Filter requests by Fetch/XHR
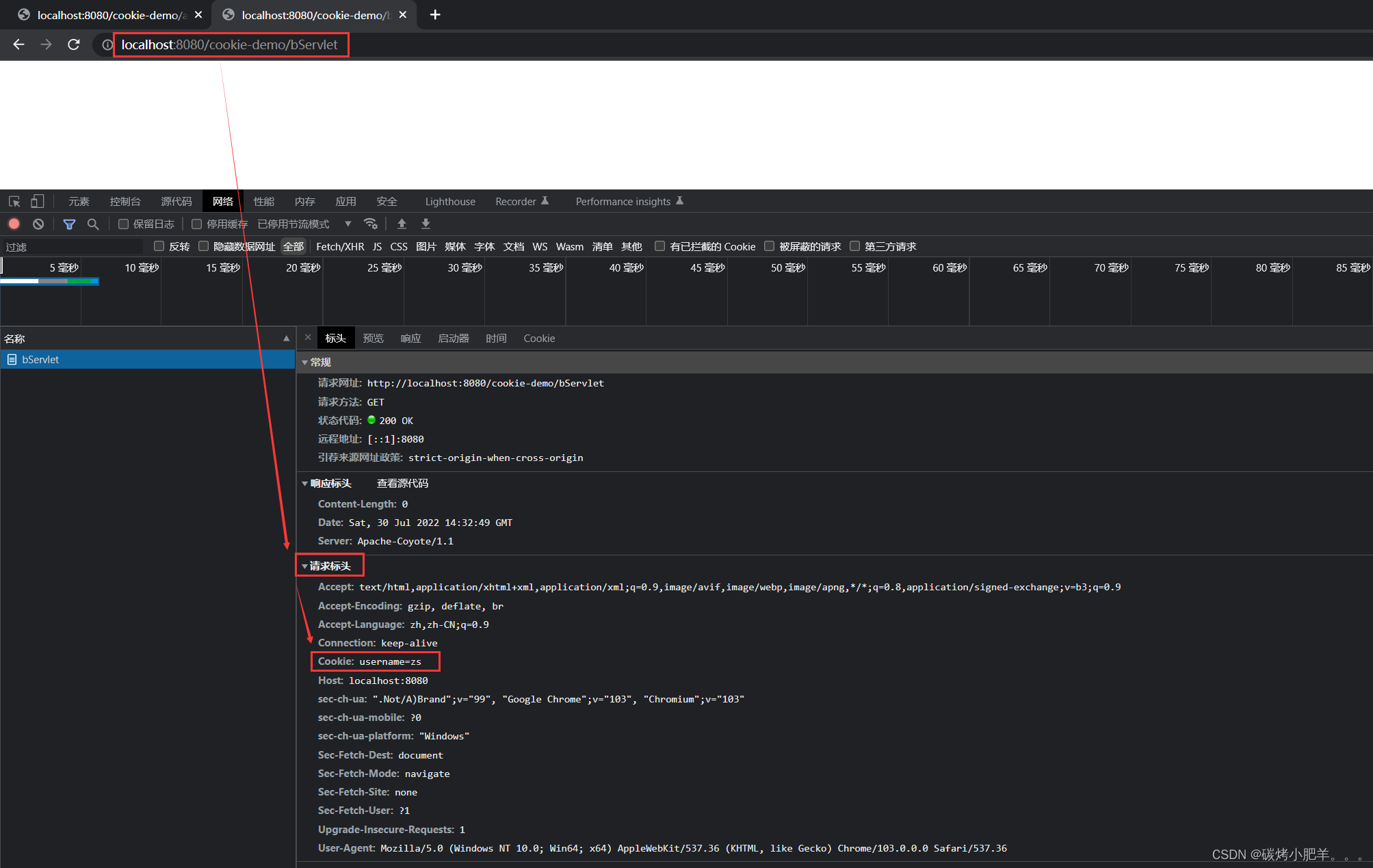Viewport: 1373px width, 868px height. point(340,246)
